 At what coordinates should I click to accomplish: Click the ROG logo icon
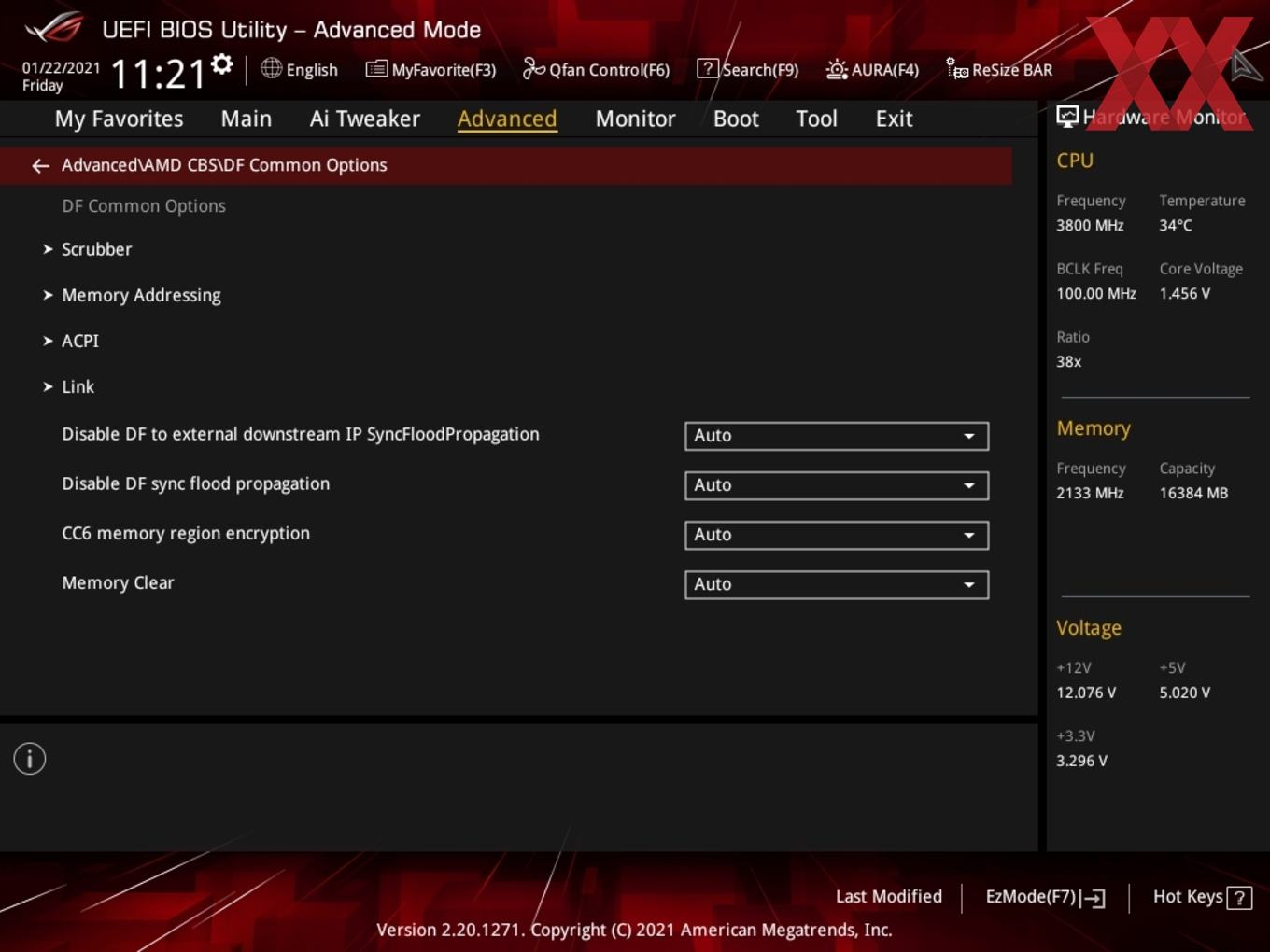(x=54, y=28)
